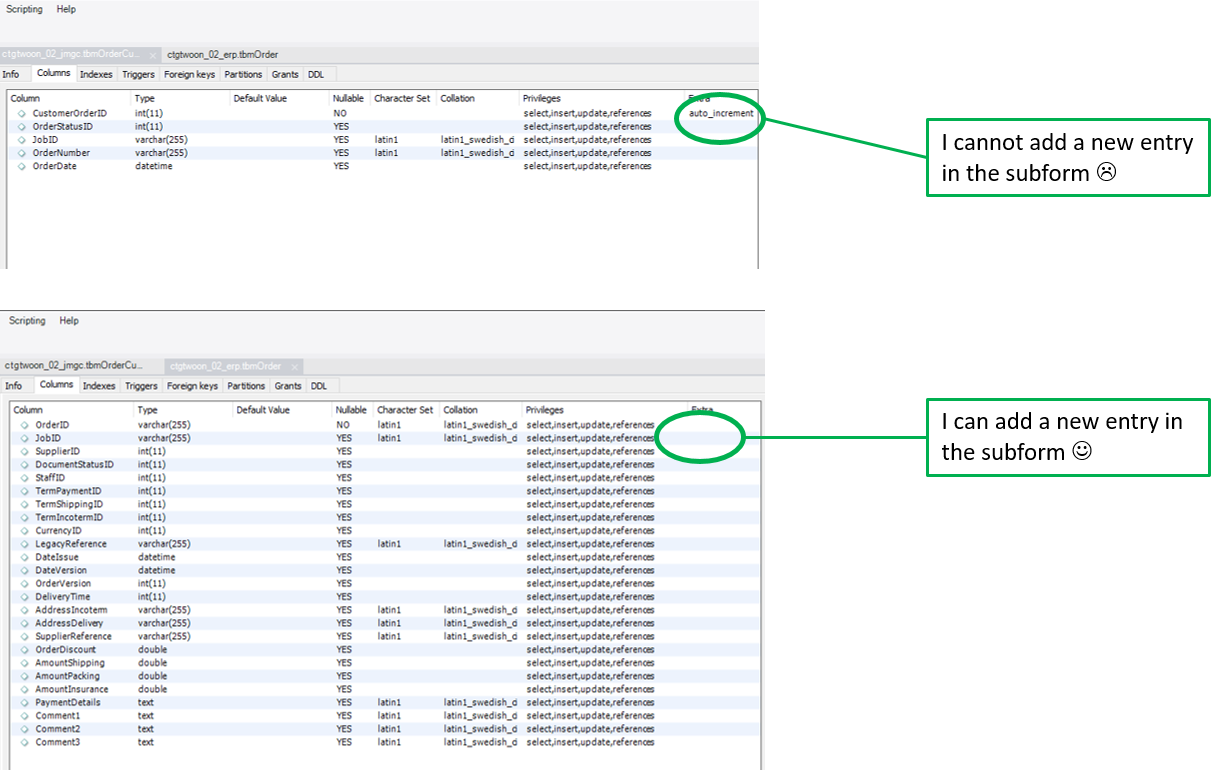Click SupplierReference column diamond icon

tap(25, 636)
